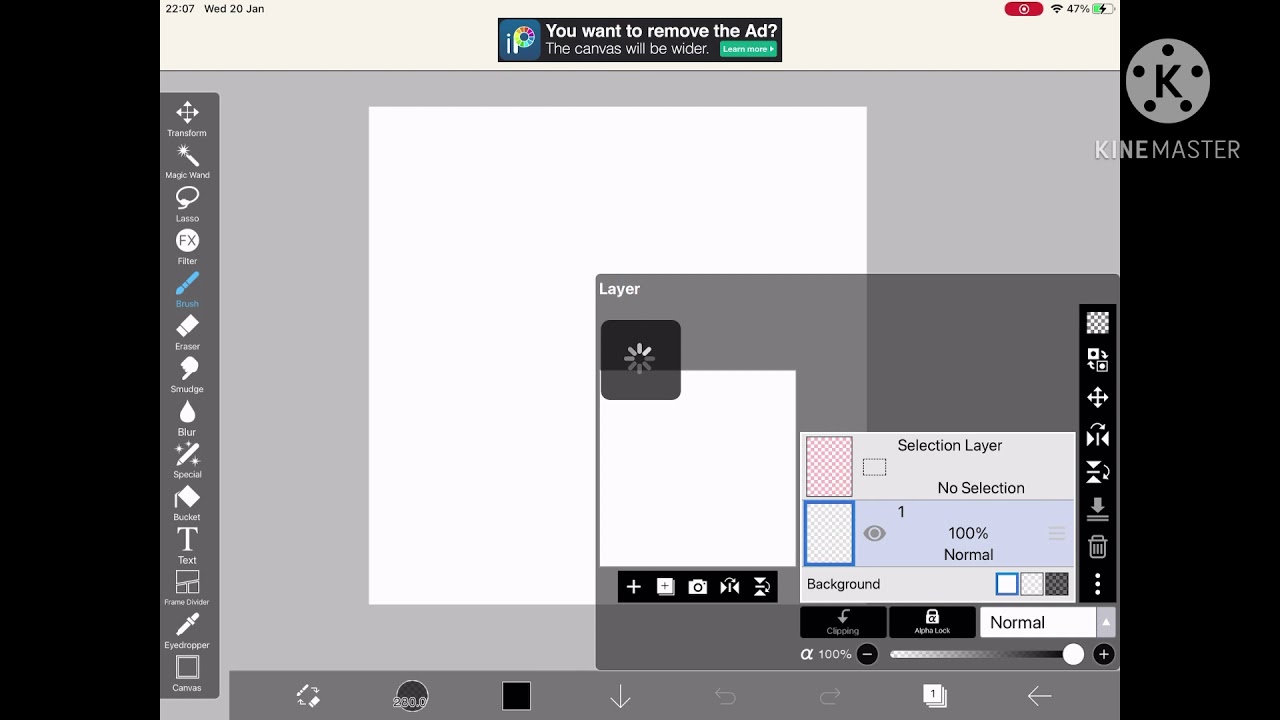Toggle Alpha Lock for the layer
The image size is (1280, 720).
[932, 622]
